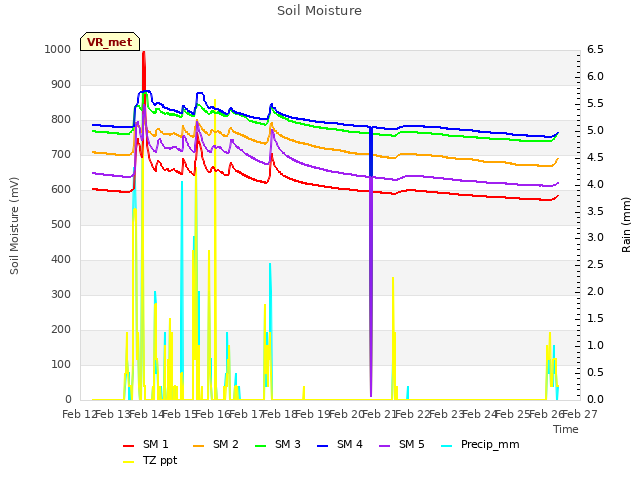640x480 pixels.
Task: Click the Soil Moisture chart title
Action: (x=320, y=11)
